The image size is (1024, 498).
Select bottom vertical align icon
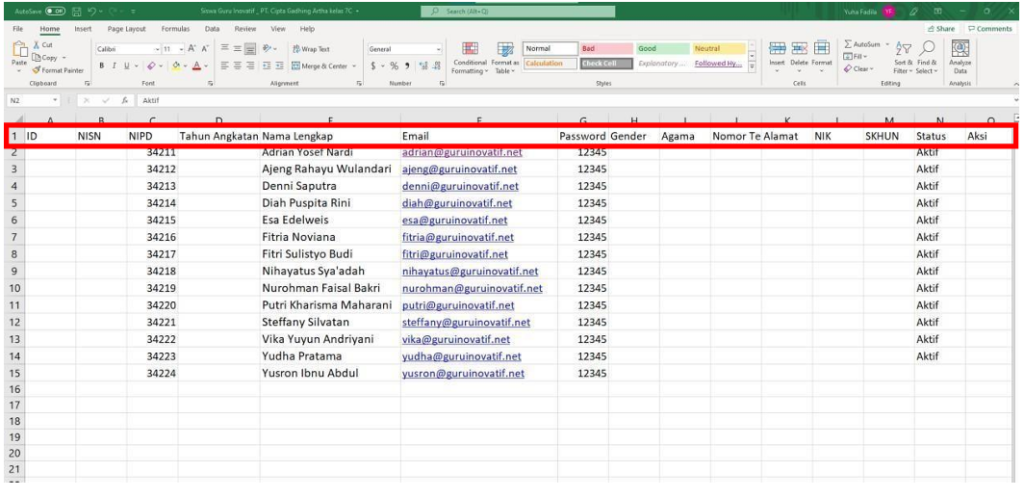pyautogui.click(x=251, y=49)
